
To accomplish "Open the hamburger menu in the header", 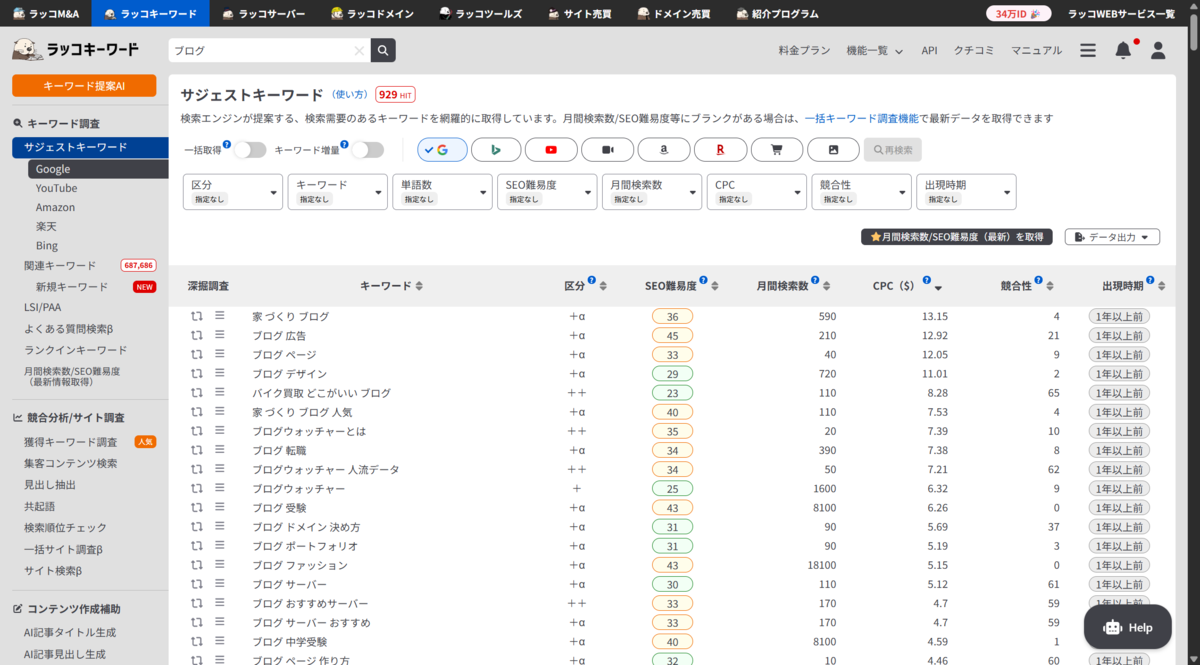I will point(1088,50).
